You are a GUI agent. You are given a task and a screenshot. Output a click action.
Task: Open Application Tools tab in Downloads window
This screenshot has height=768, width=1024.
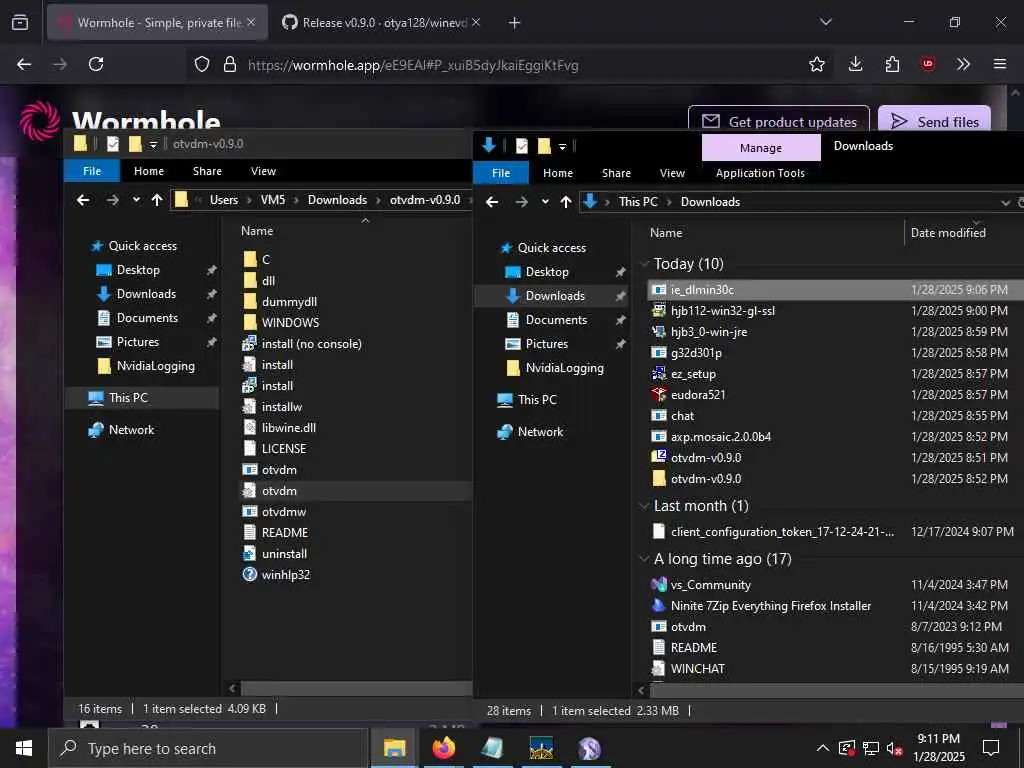[x=760, y=173]
